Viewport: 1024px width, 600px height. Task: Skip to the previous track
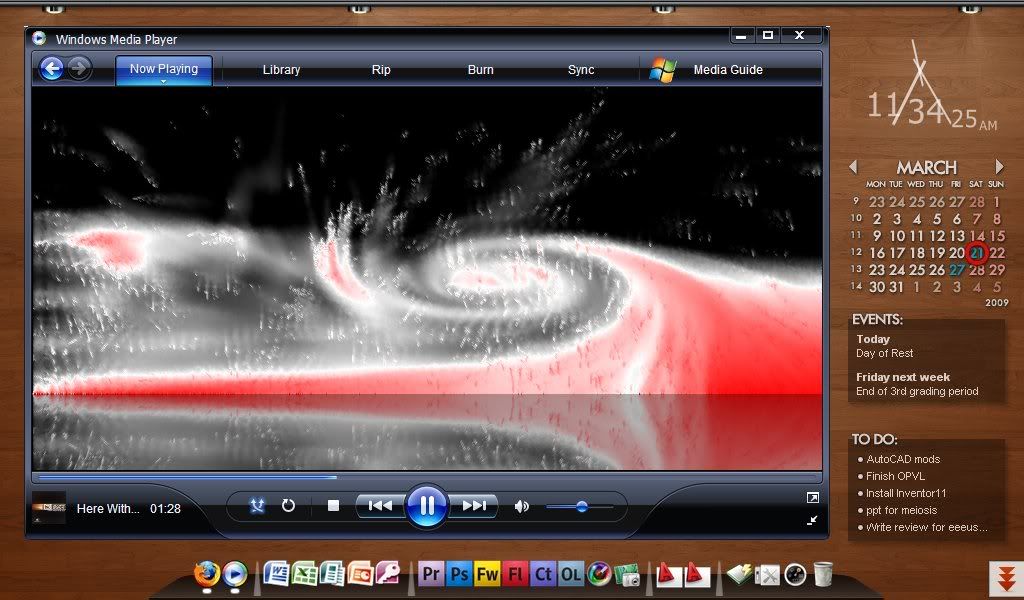pyautogui.click(x=380, y=506)
